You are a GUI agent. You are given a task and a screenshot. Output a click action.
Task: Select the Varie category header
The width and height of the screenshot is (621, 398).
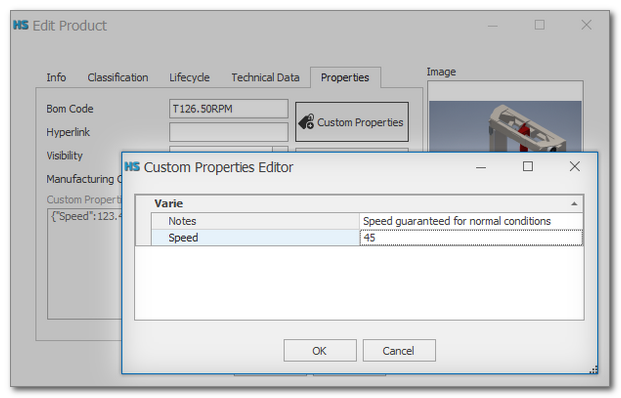click(359, 204)
